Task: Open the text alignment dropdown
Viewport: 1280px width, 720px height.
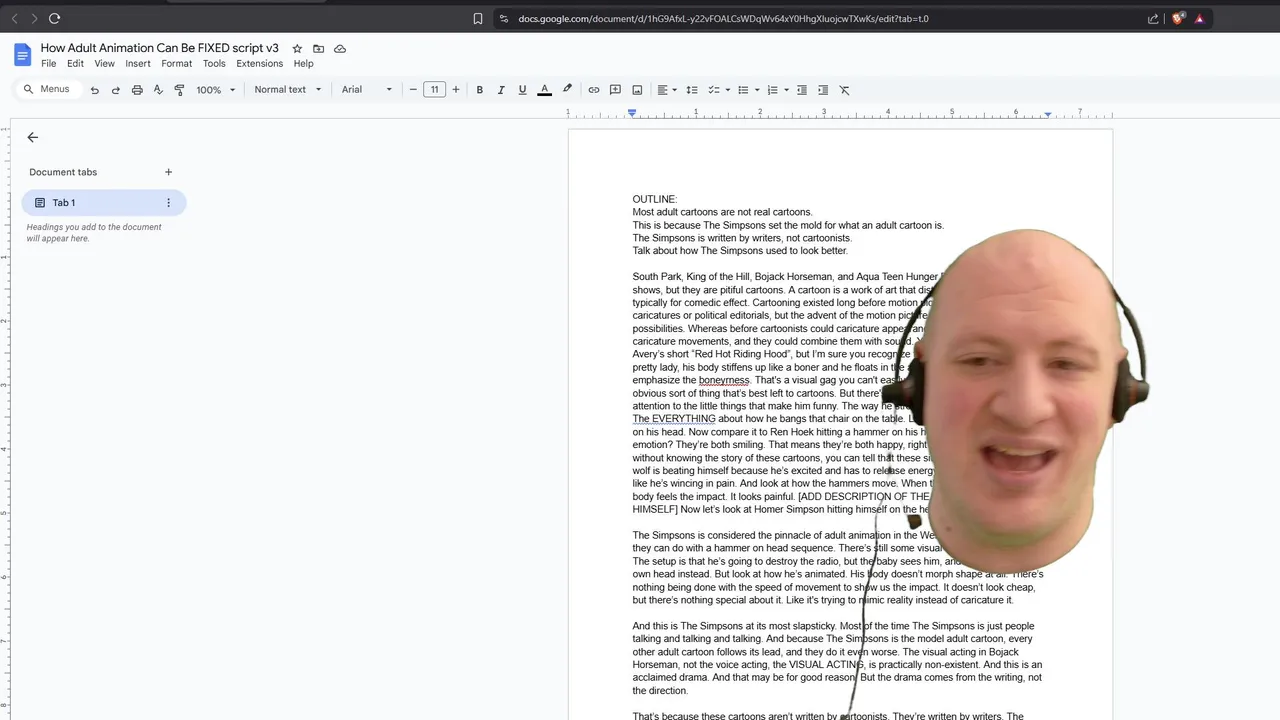Action: [667, 90]
